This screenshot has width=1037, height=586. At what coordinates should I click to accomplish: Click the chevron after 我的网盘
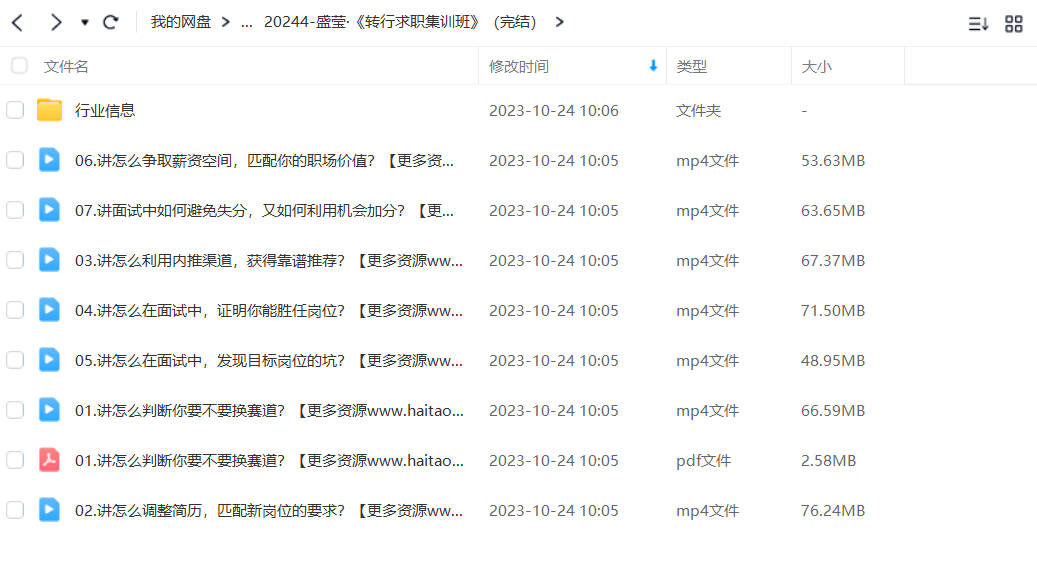tap(226, 22)
